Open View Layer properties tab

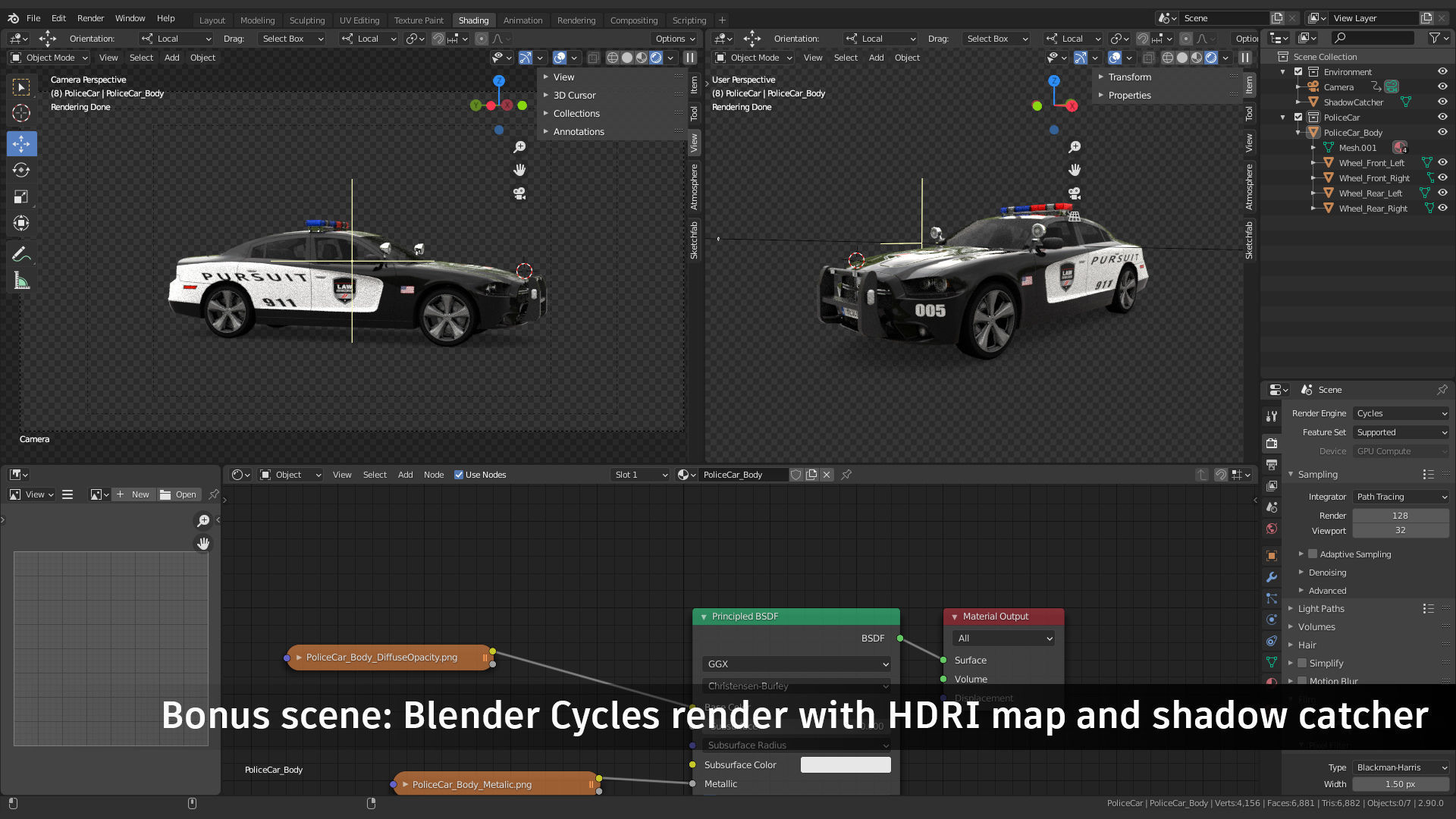coord(1272,485)
